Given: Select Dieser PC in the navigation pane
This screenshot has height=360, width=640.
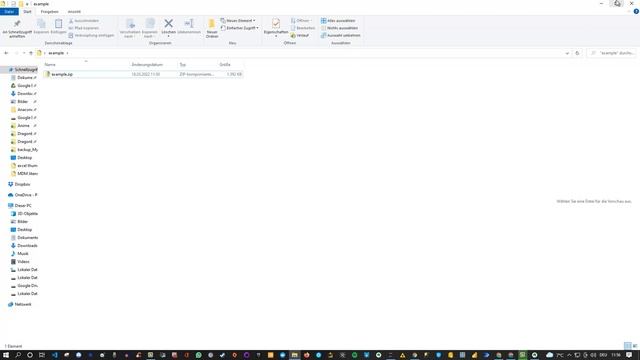Looking at the screenshot, I should coord(20,206).
